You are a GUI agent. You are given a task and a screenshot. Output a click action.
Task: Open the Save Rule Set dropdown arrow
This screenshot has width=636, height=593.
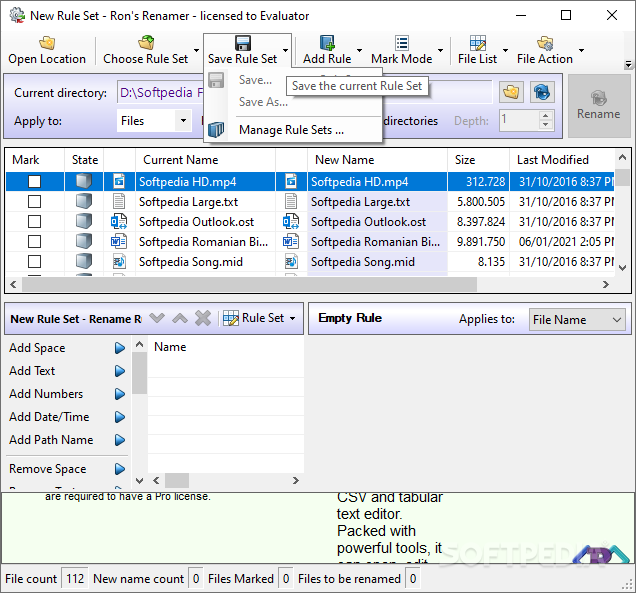coord(286,50)
